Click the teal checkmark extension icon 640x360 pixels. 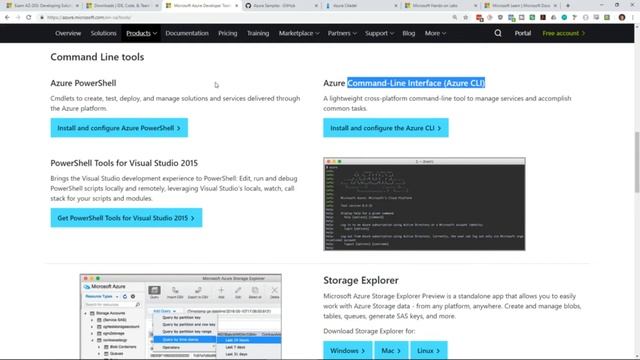[x=564, y=18]
